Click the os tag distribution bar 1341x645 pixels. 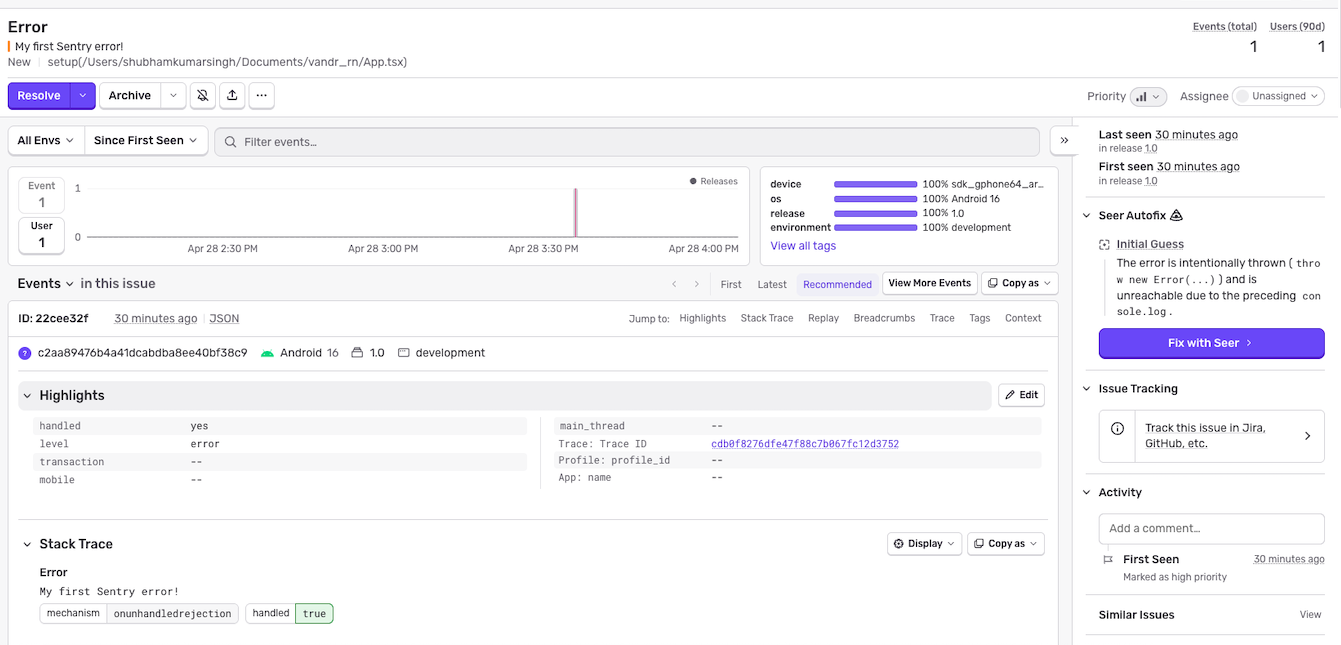[875, 199]
